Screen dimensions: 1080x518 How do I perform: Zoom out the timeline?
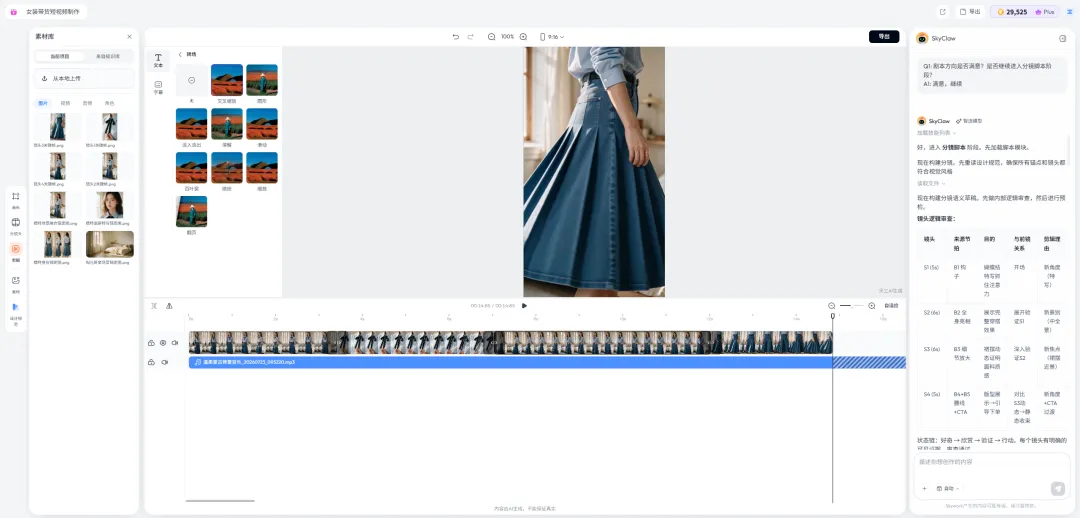831,305
